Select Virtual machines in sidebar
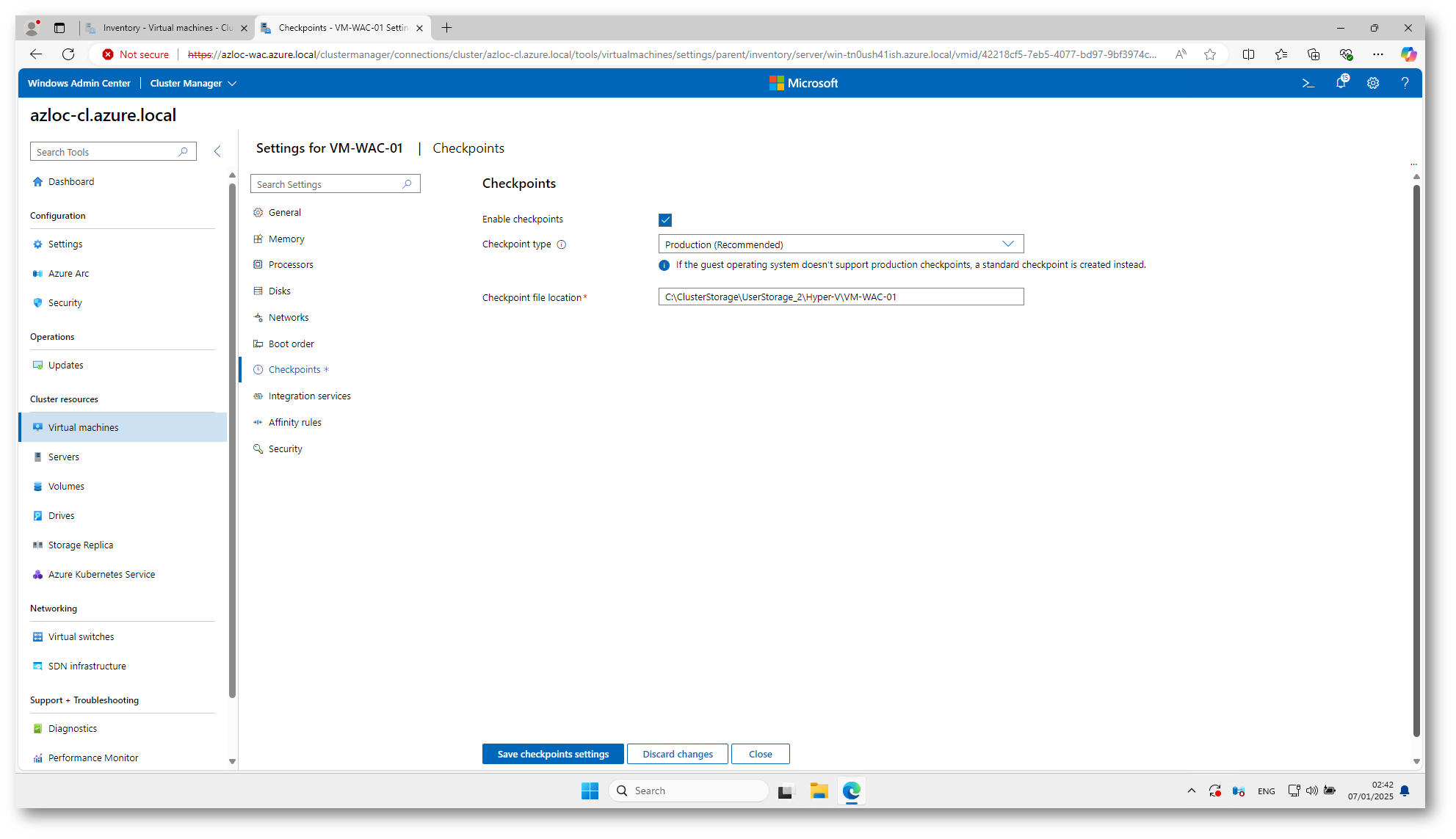 123,428
